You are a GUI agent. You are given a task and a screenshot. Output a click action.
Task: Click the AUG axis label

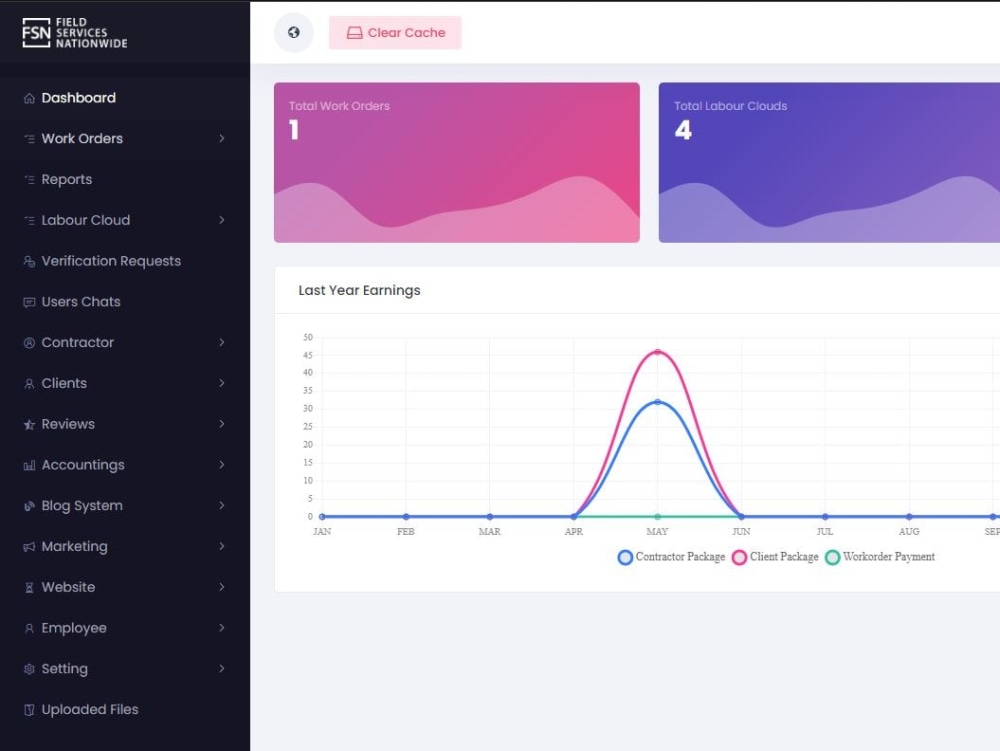(909, 532)
